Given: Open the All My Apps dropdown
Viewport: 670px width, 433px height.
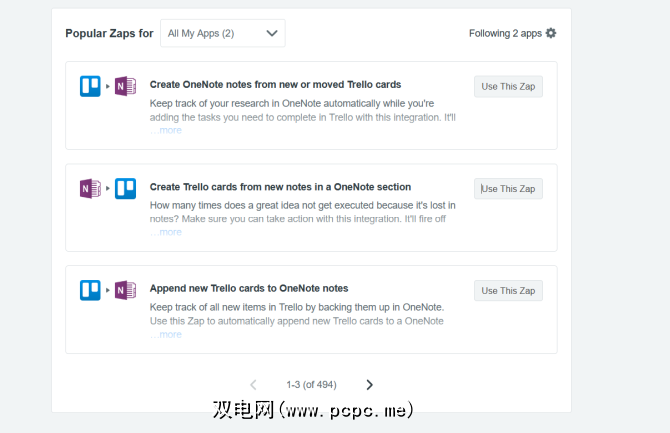Looking at the screenshot, I should click(x=222, y=33).
